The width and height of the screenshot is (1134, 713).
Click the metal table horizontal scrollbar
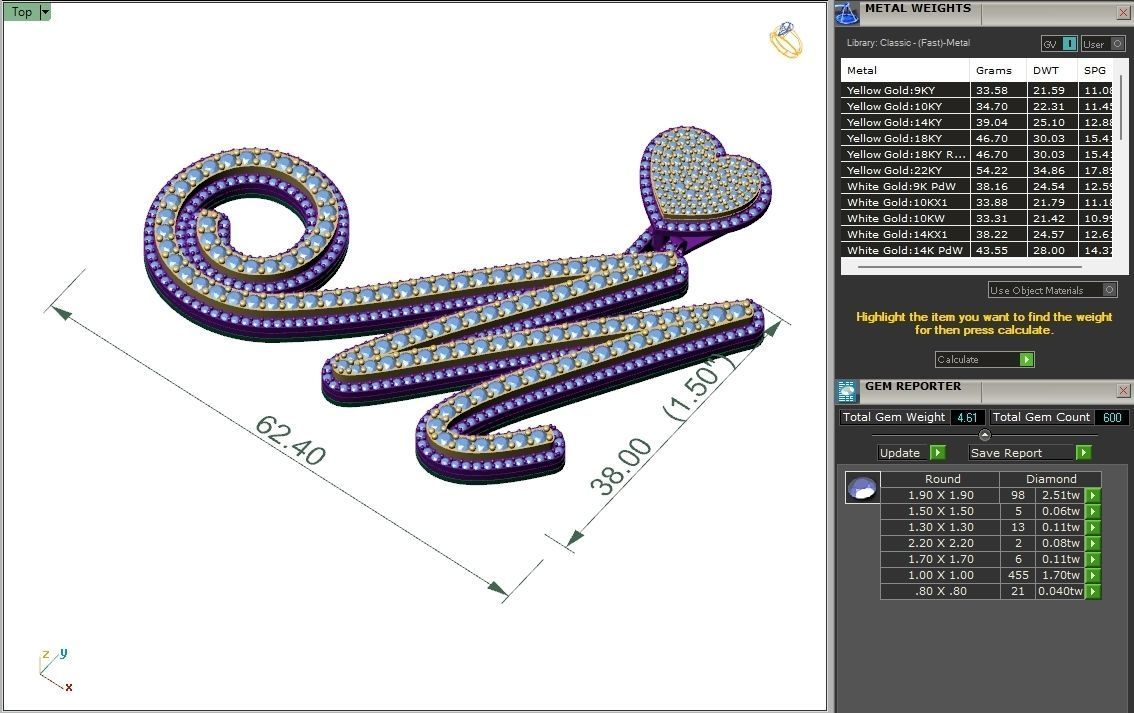point(969,267)
